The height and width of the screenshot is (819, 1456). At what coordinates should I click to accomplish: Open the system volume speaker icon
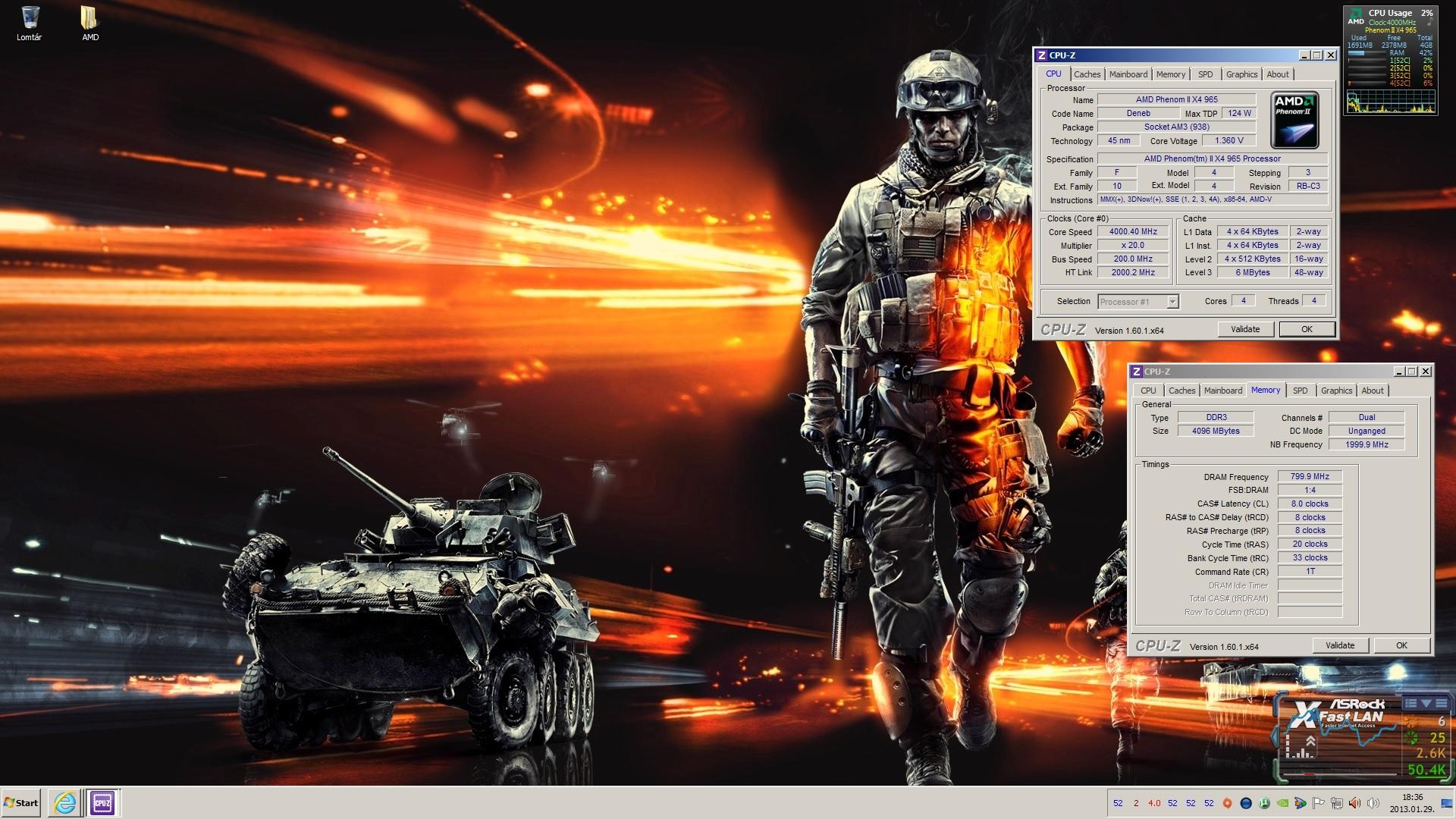[x=1373, y=803]
